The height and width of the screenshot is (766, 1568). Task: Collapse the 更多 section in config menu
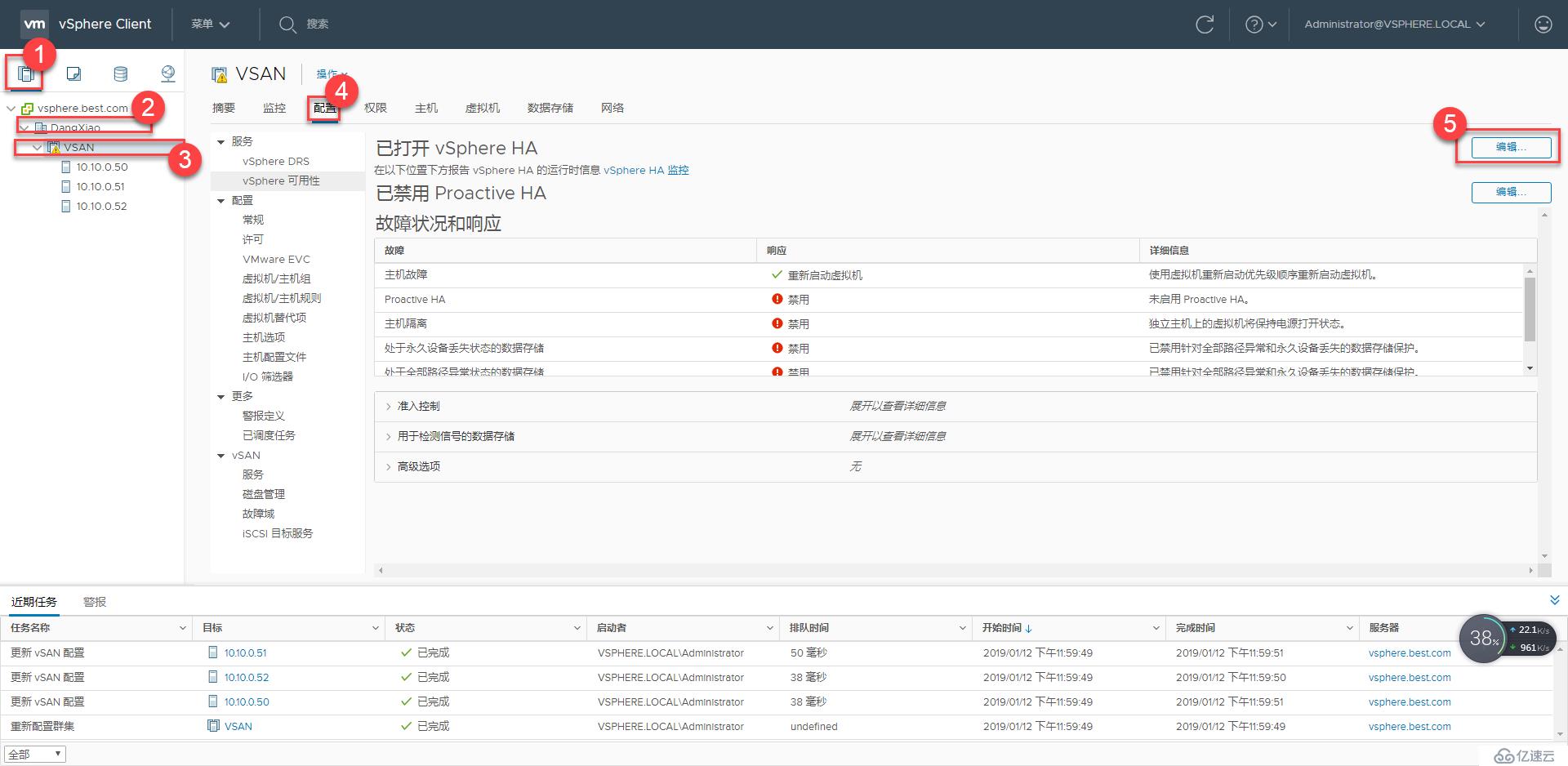(x=220, y=397)
